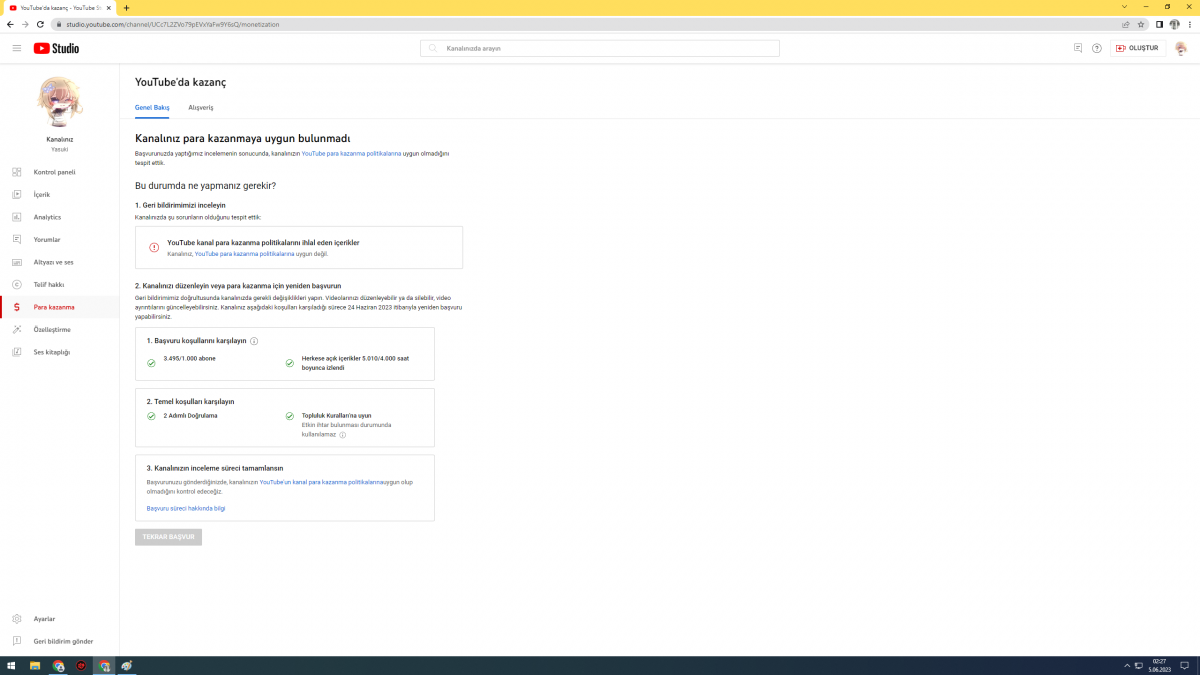Bookmark this page with the star icon
The image size is (1200, 675).
tap(1141, 24)
